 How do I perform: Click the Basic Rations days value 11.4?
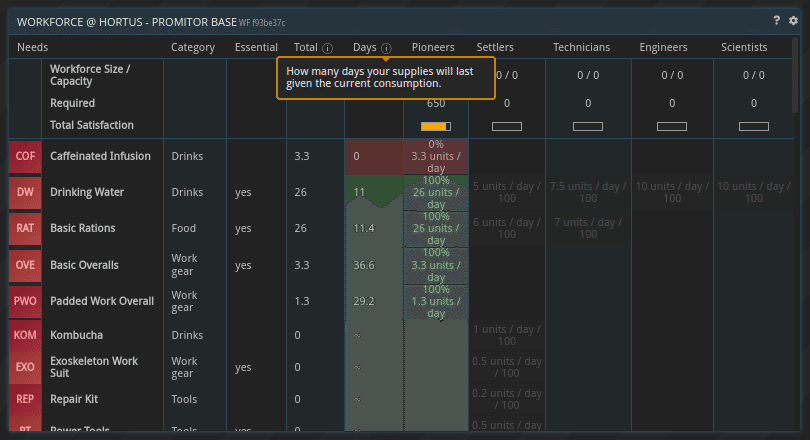coord(364,228)
